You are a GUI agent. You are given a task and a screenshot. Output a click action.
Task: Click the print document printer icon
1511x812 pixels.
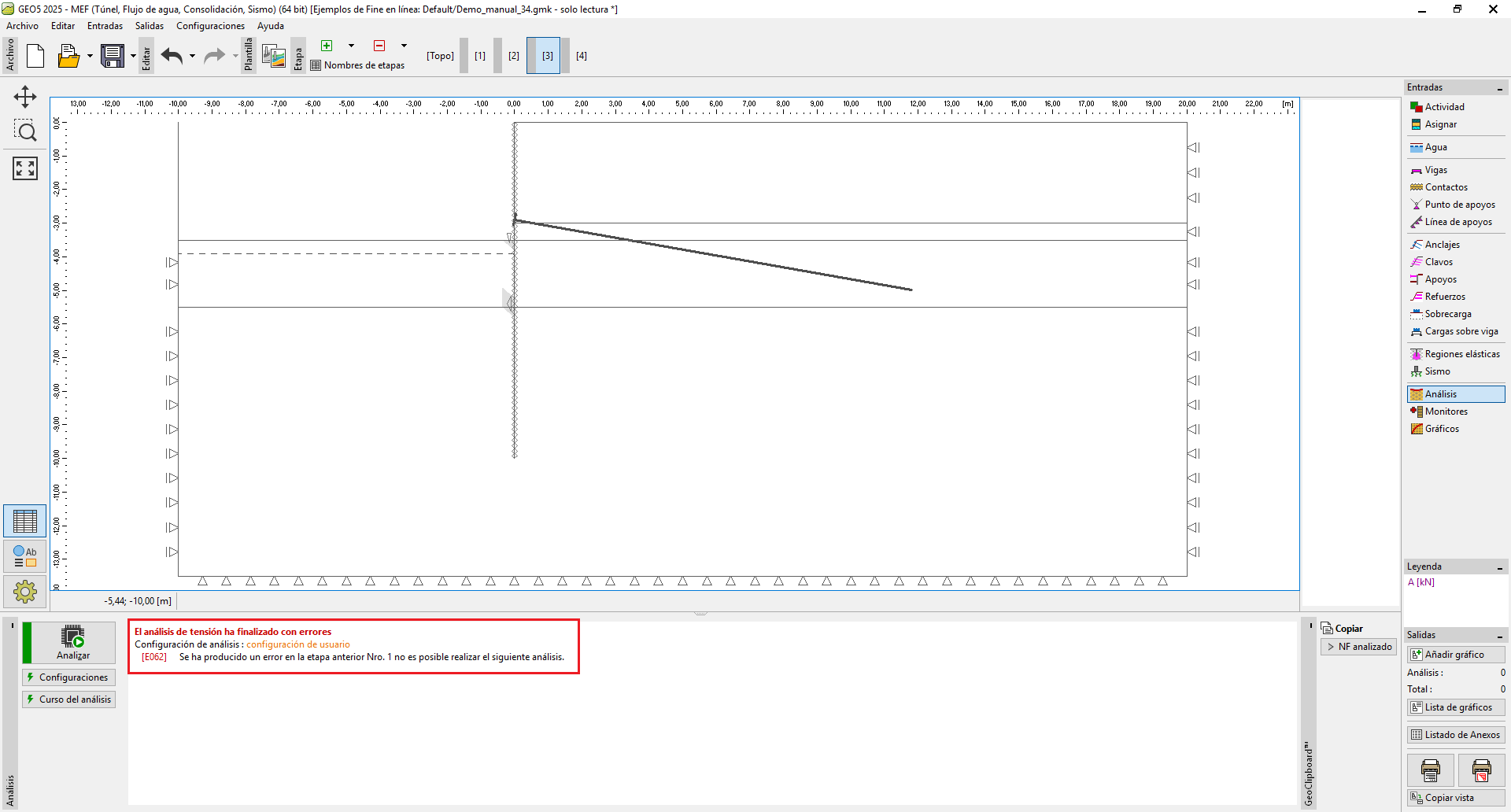click(x=1430, y=770)
